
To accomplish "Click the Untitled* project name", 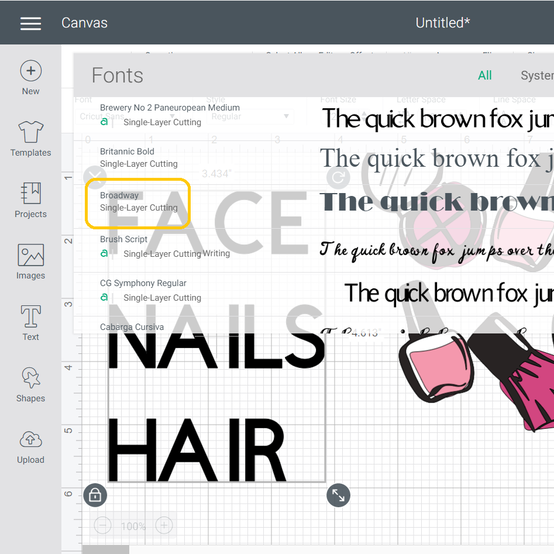I will click(x=443, y=23).
